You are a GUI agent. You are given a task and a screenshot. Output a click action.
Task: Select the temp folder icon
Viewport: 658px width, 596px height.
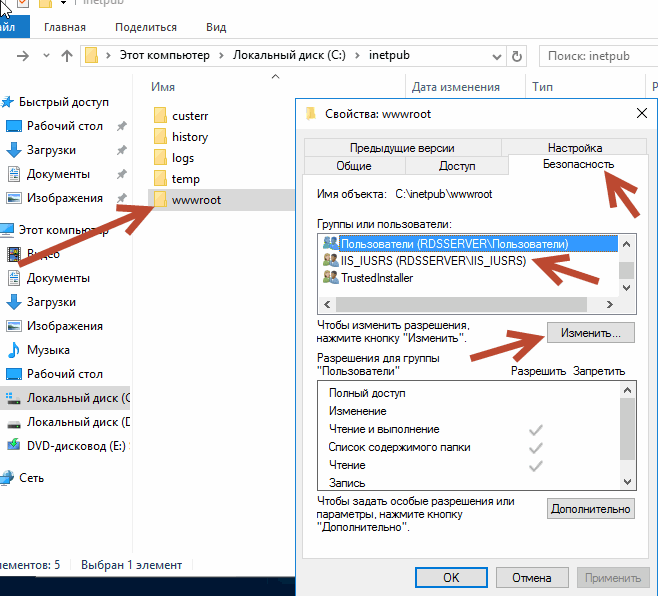(160, 179)
